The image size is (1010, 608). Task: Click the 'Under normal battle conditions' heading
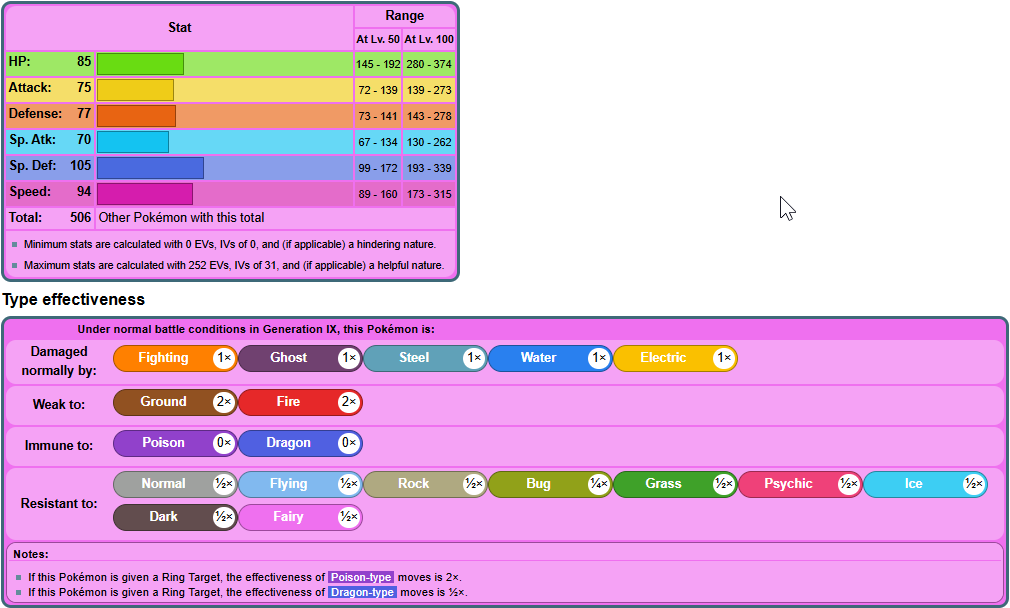click(256, 329)
